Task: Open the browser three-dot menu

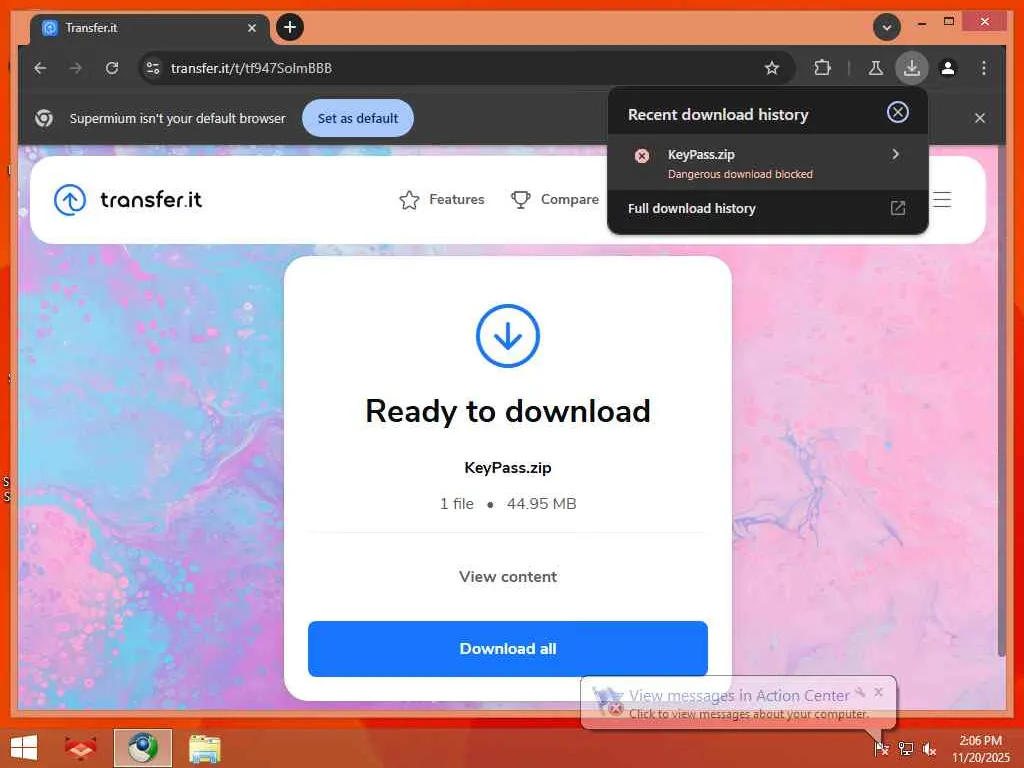Action: (984, 68)
